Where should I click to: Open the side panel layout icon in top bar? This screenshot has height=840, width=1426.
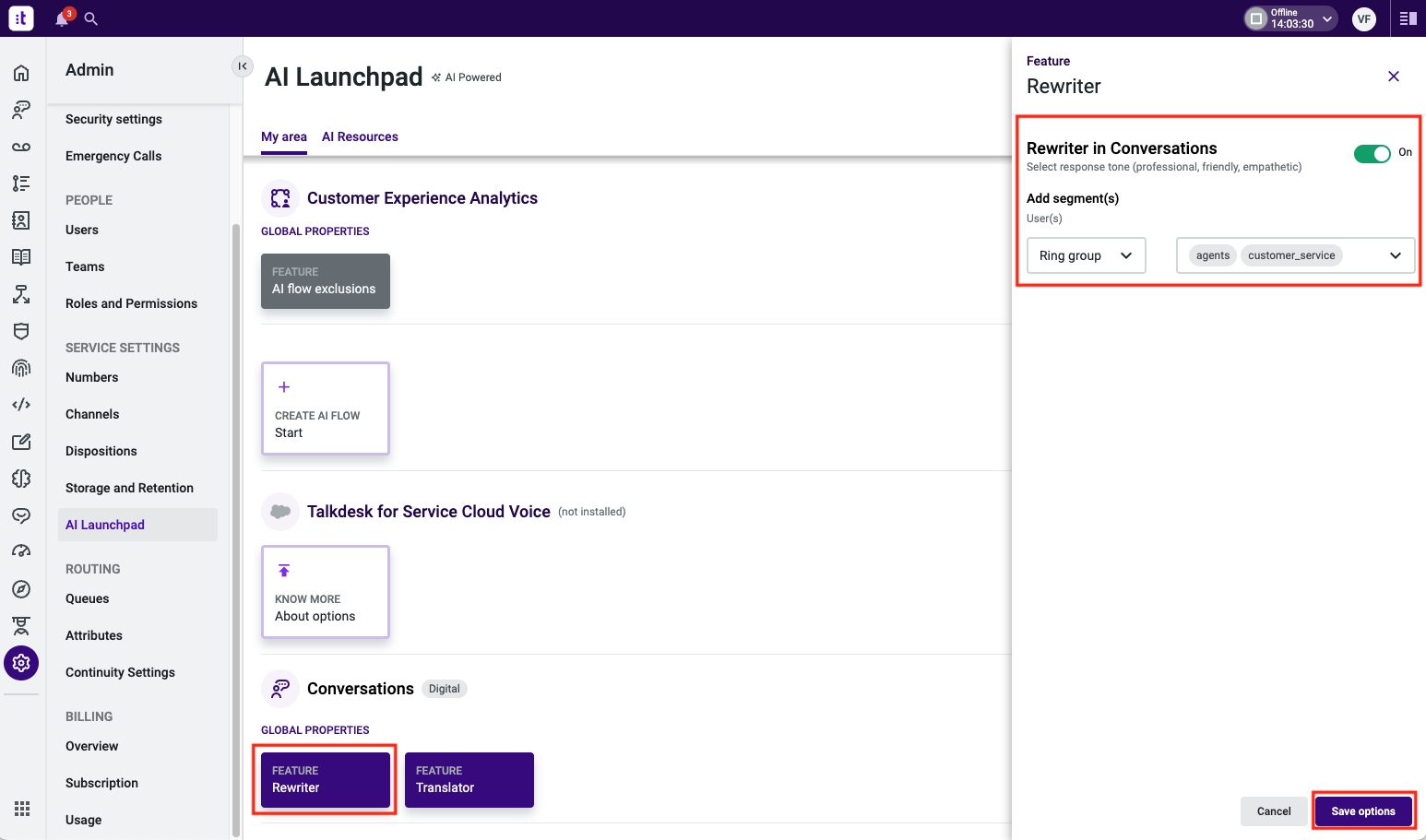pyautogui.click(x=1408, y=18)
